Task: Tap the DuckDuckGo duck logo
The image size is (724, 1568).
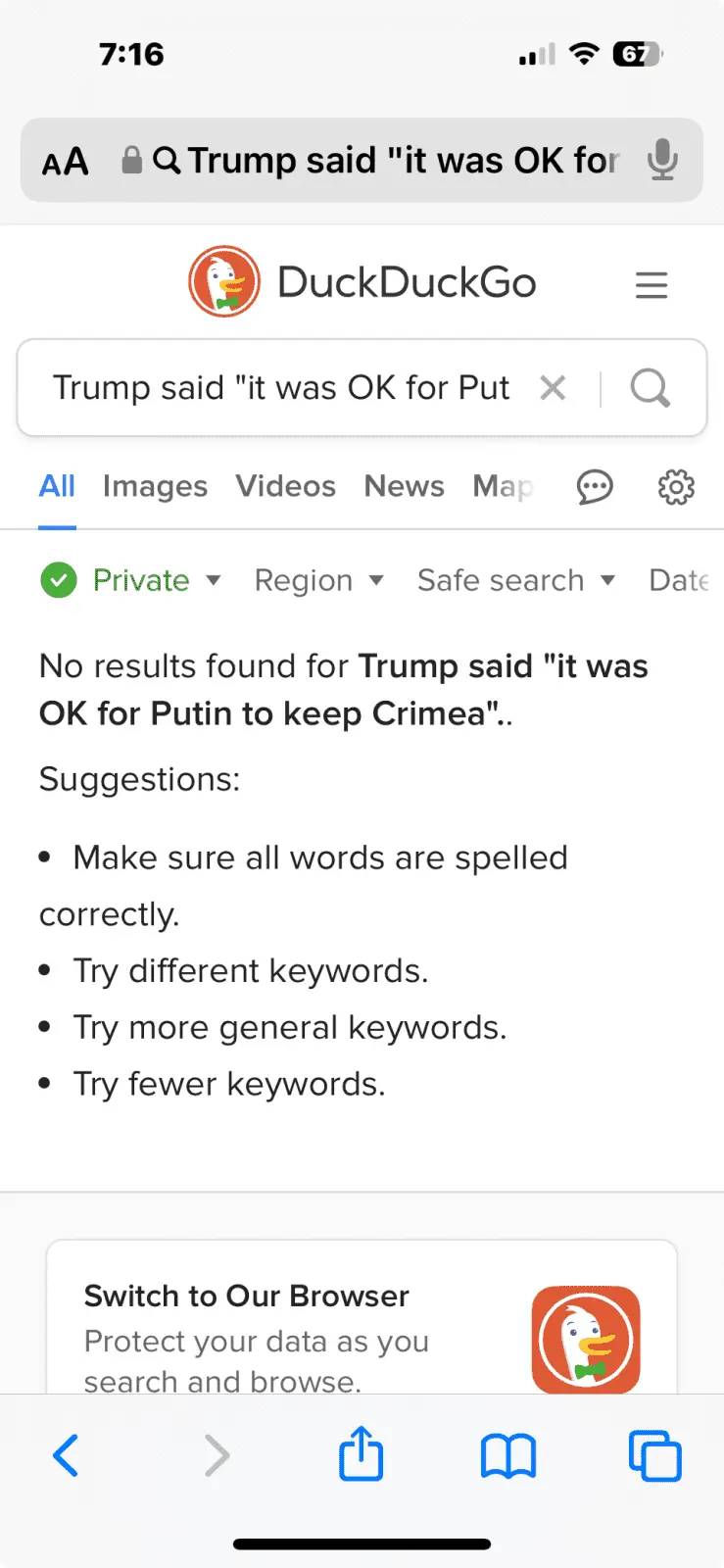Action: pyautogui.click(x=224, y=282)
